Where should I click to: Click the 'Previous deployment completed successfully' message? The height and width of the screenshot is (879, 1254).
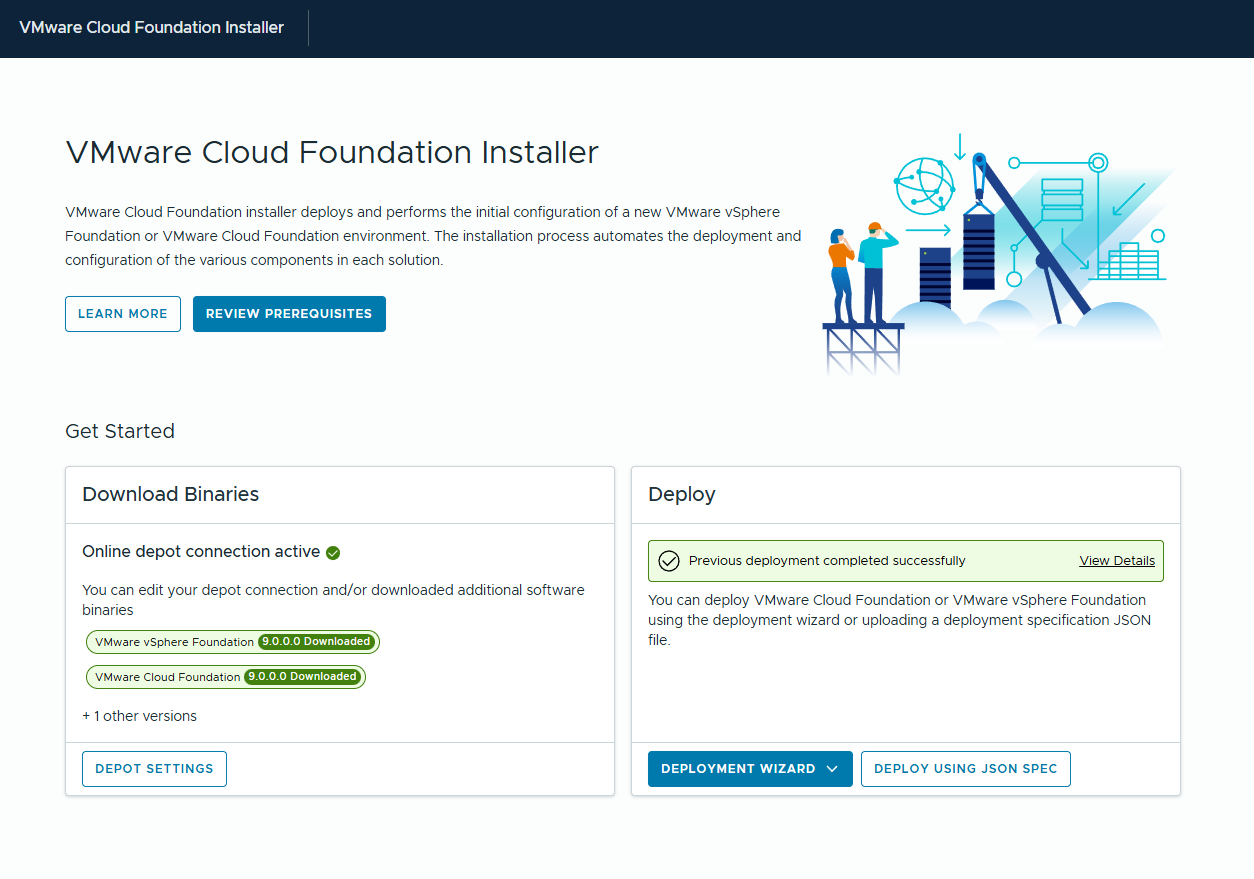coord(827,561)
